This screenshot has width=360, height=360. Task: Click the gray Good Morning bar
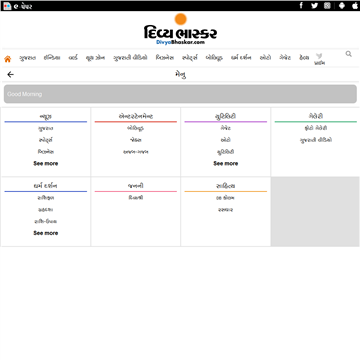pos(180,94)
